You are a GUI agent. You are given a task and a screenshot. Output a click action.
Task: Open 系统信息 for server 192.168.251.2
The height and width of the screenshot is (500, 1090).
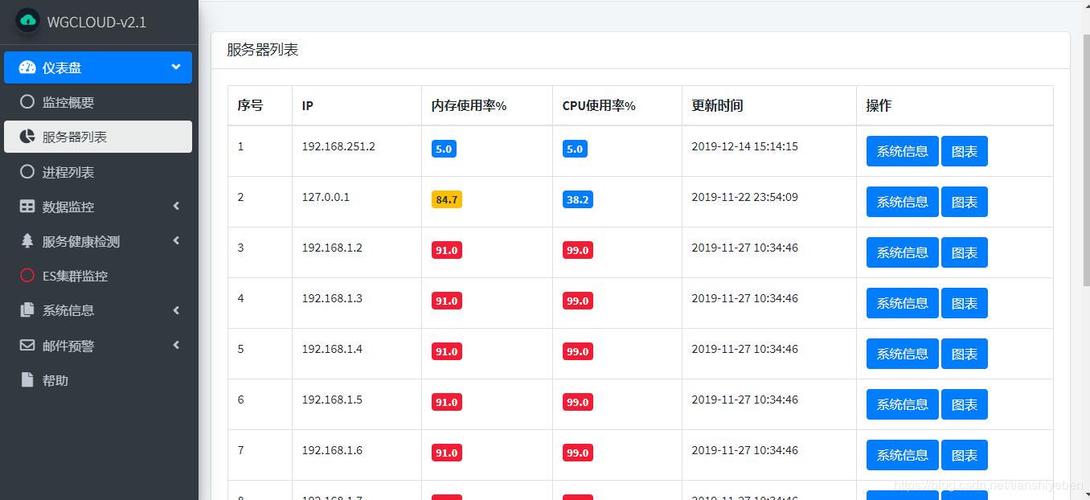coord(902,151)
